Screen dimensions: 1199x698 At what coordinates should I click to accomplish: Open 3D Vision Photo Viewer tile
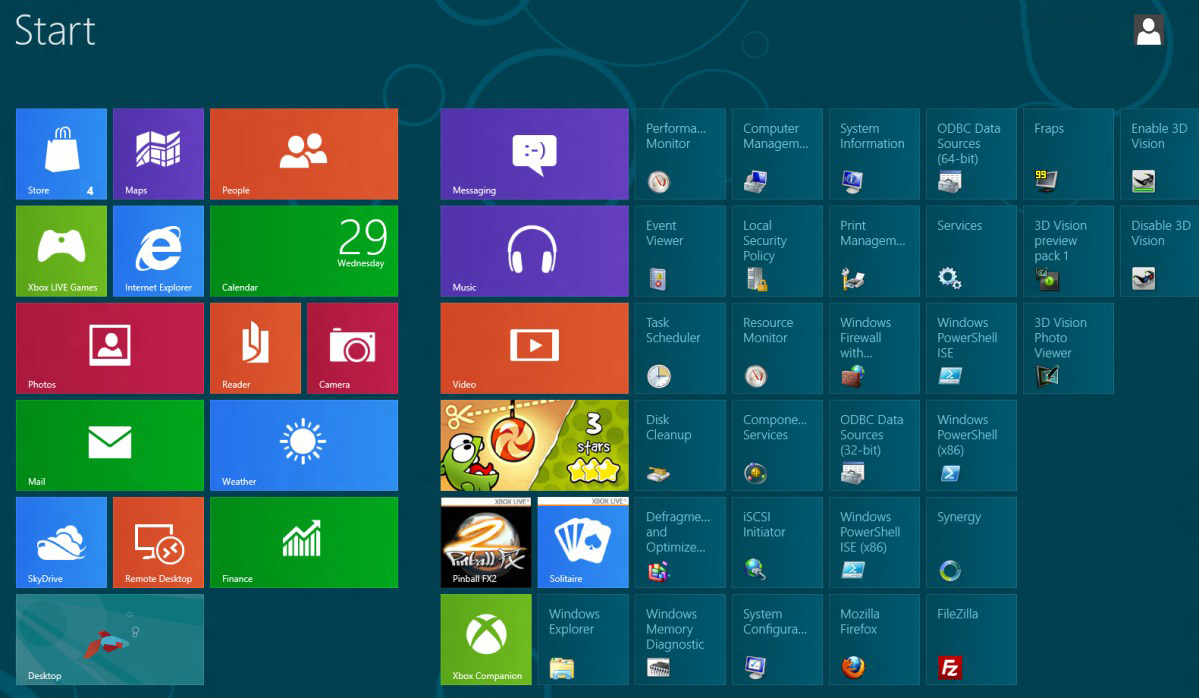tap(1068, 348)
